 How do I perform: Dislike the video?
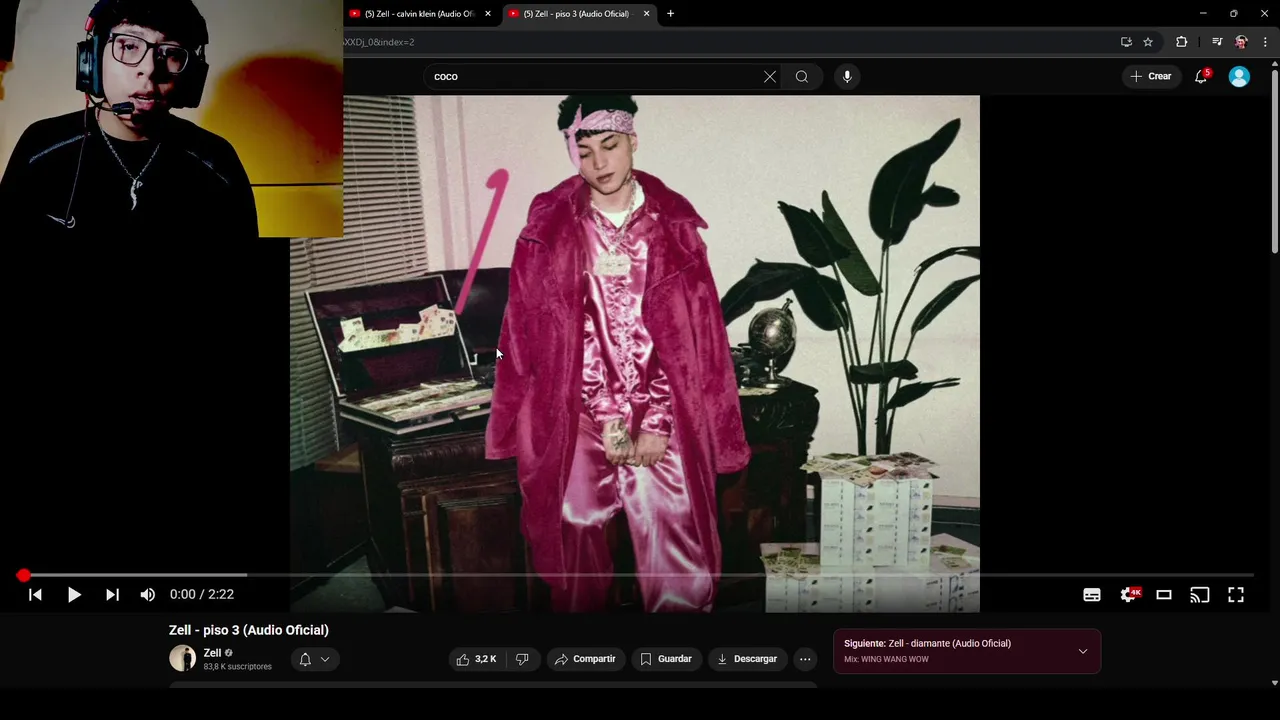[522, 659]
